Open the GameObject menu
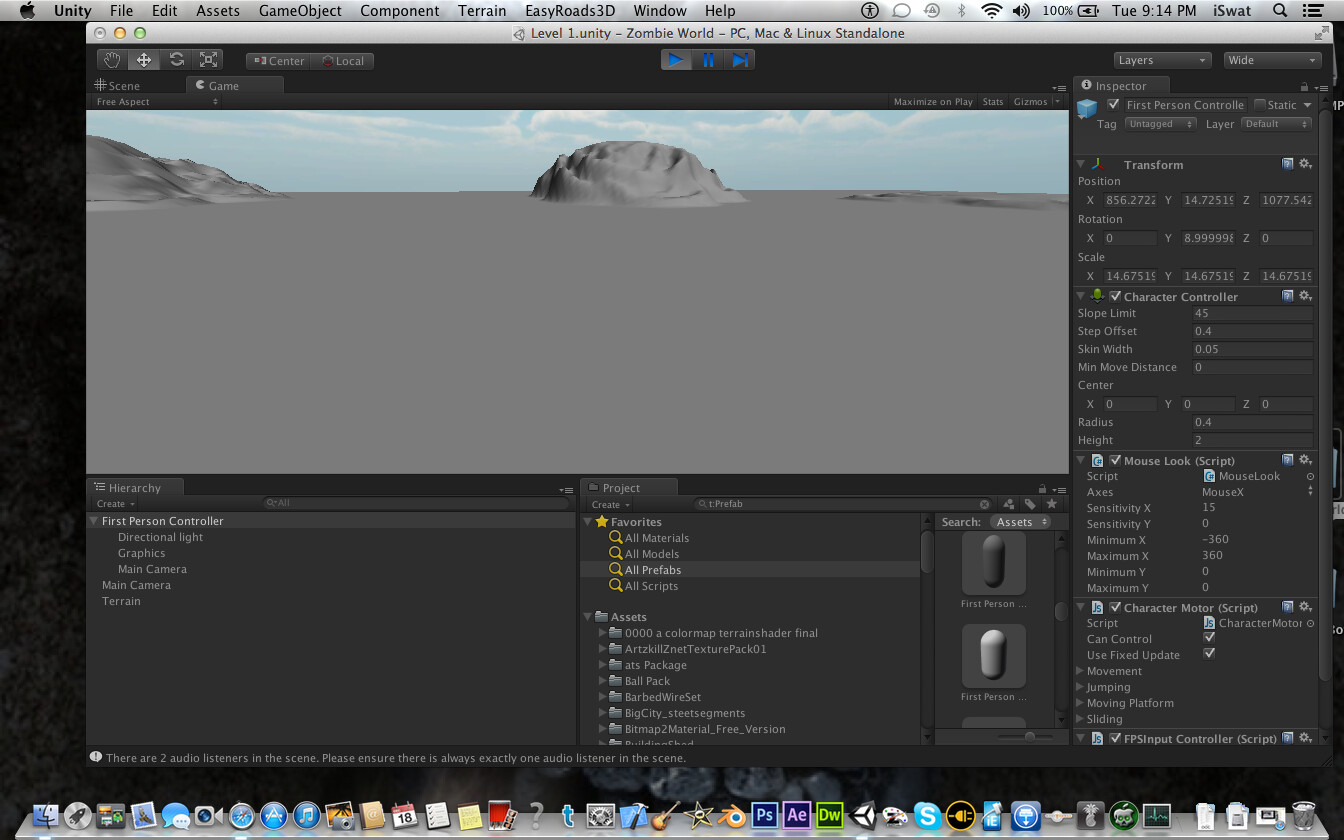 point(300,11)
